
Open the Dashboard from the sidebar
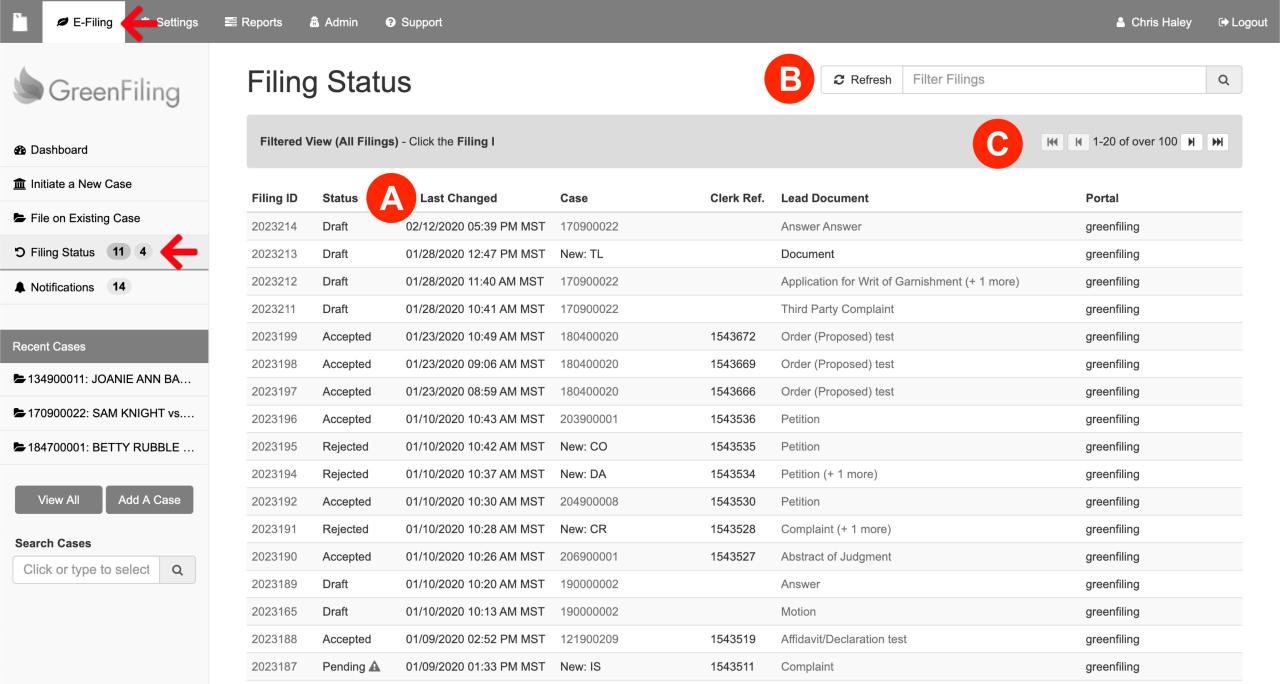tap(20, 149)
